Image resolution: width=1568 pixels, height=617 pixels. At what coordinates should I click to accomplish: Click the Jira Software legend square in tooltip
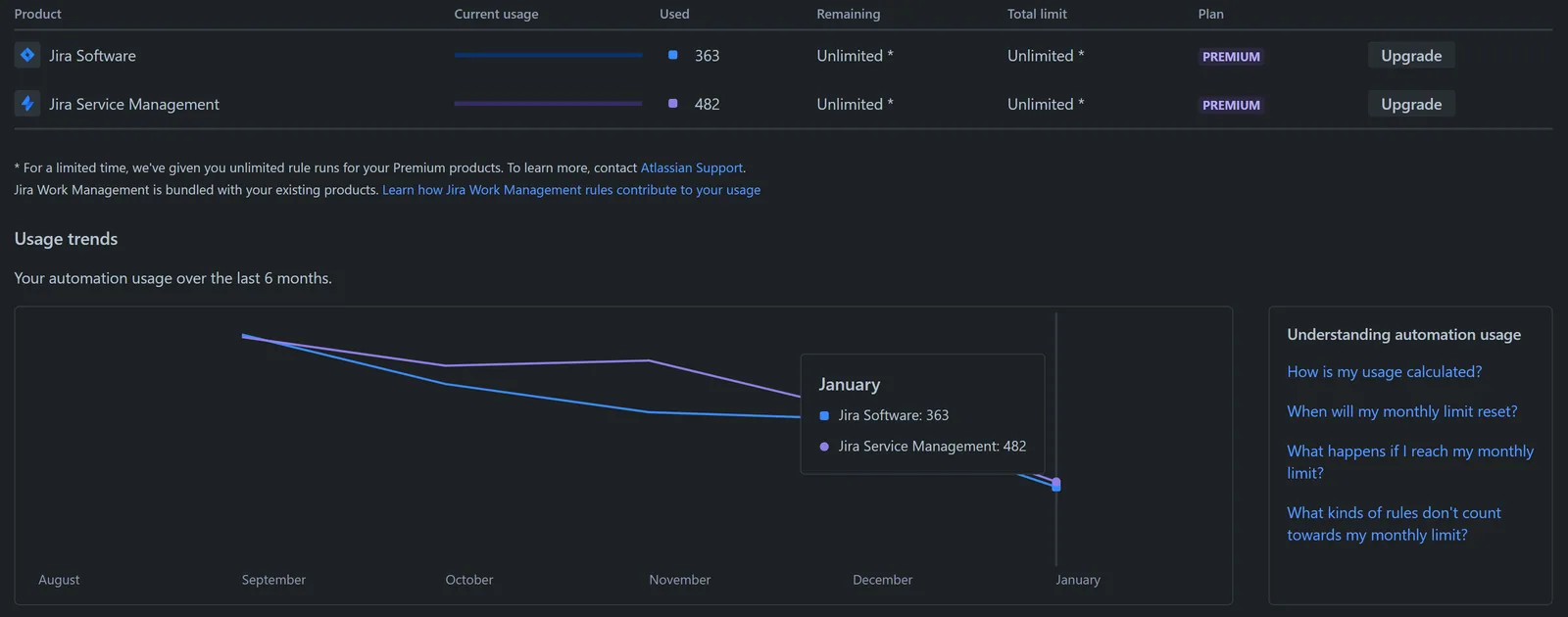[x=824, y=415]
